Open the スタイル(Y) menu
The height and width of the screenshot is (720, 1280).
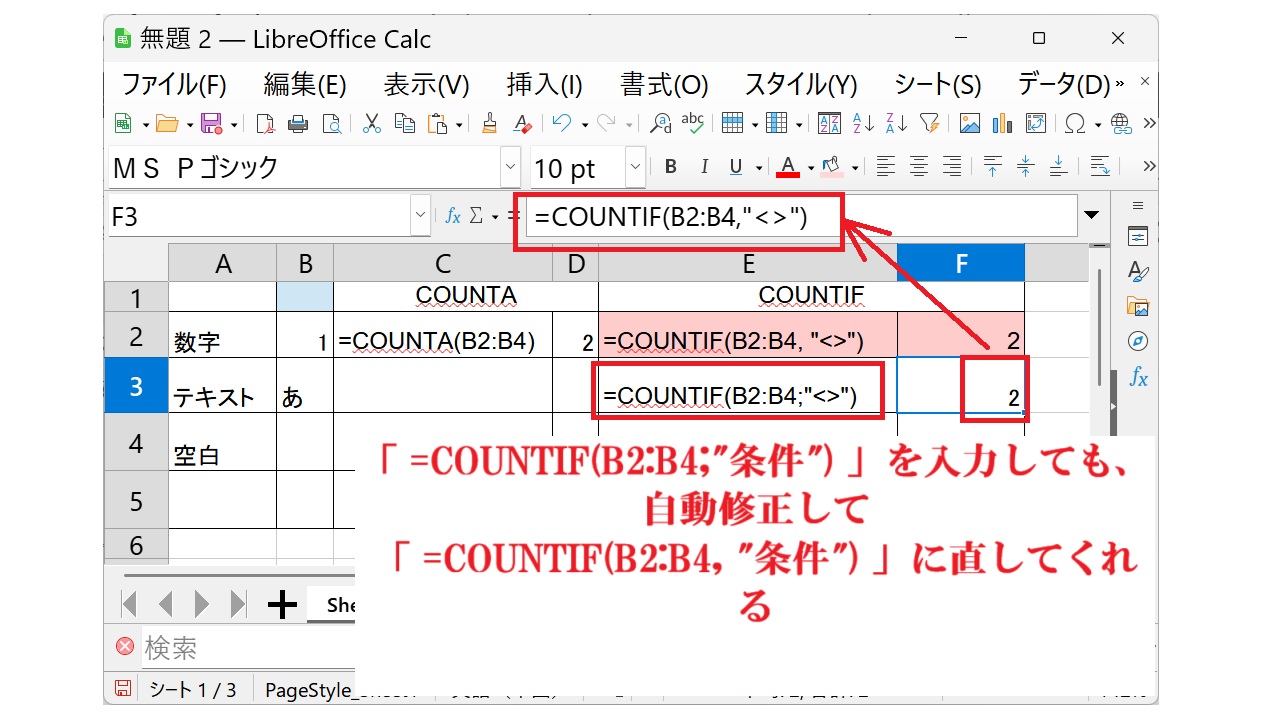click(801, 85)
